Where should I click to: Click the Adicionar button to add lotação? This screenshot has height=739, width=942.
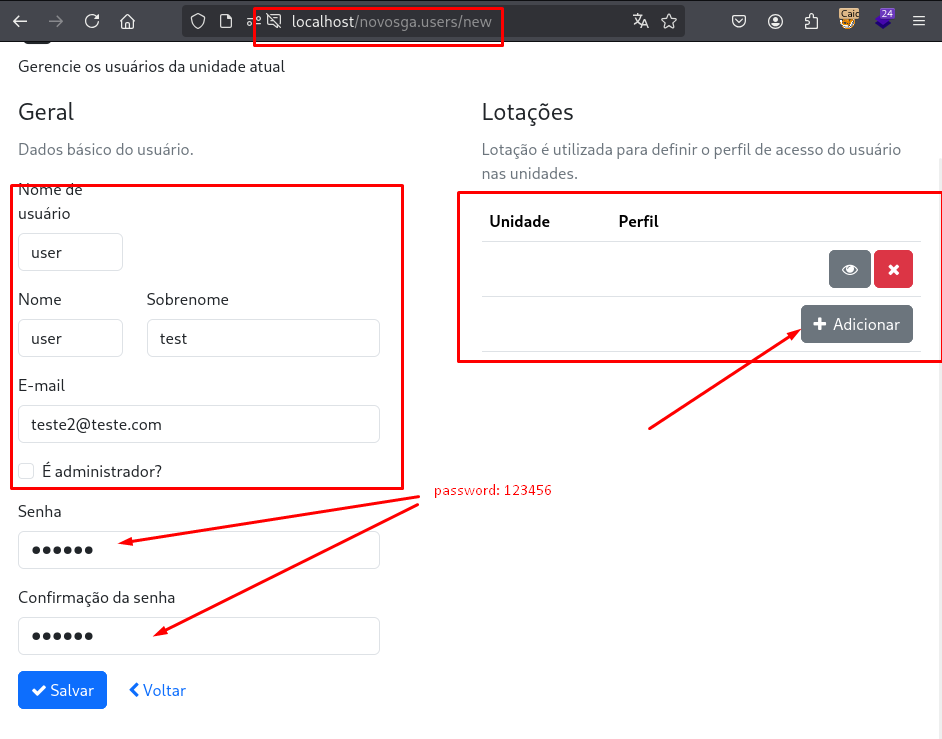click(x=856, y=324)
